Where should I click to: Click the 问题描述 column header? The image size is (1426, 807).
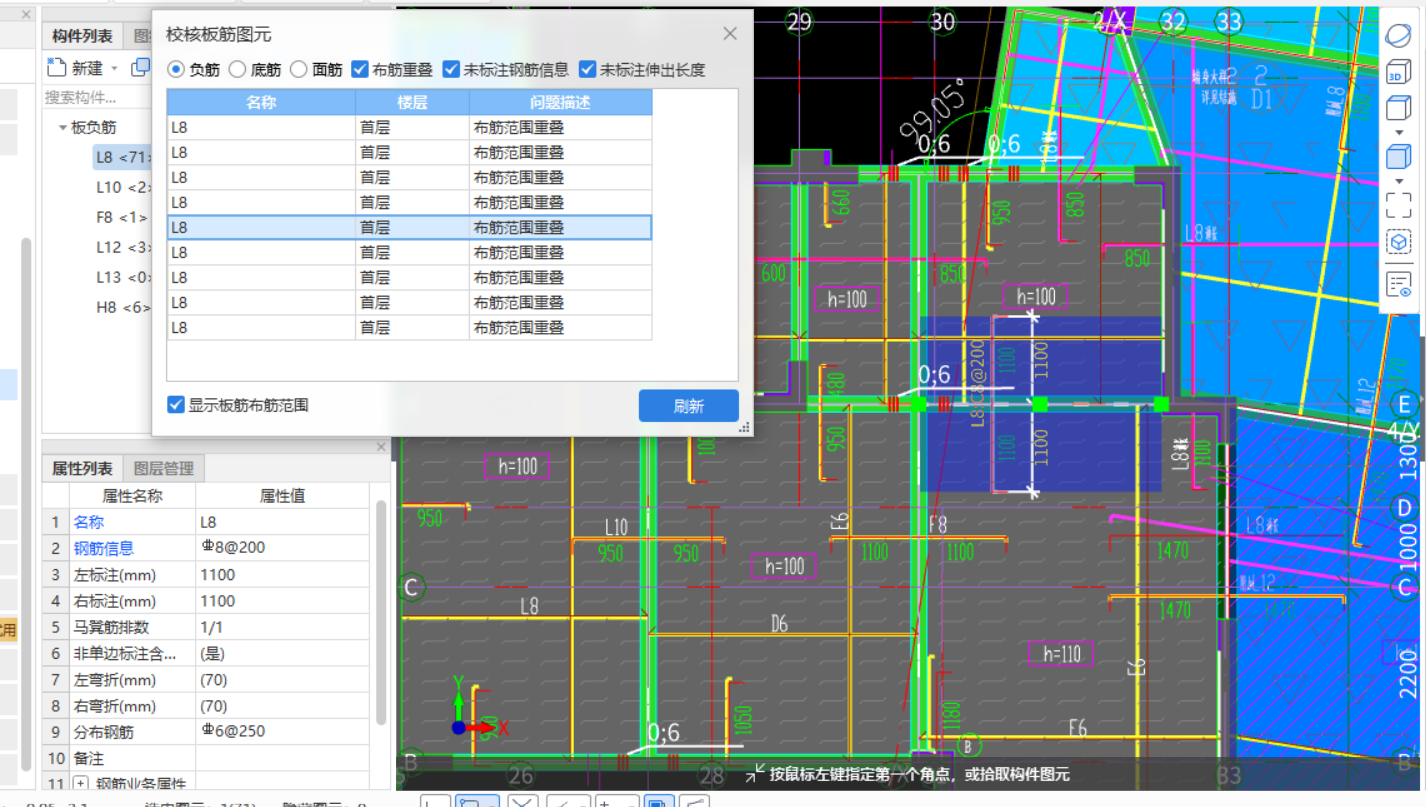point(560,102)
